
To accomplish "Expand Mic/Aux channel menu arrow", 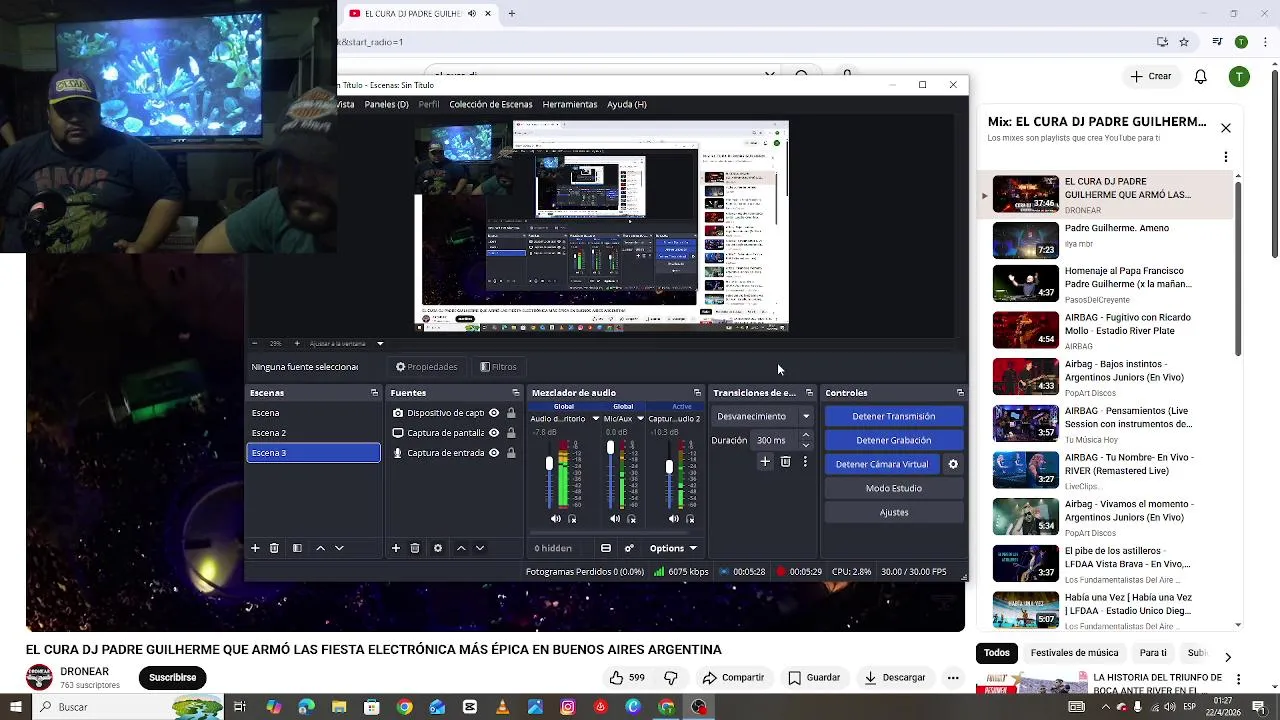I will point(640,419).
